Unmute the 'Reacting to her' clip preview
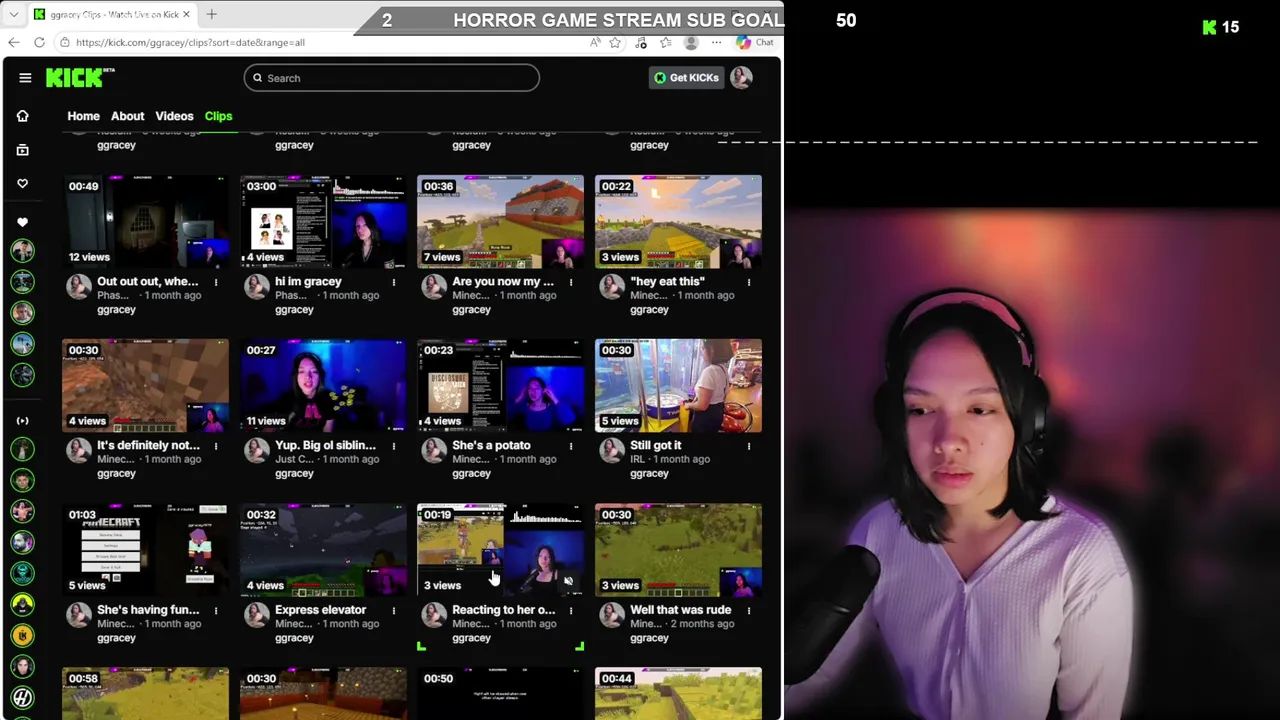The width and height of the screenshot is (1280, 720). (568, 581)
